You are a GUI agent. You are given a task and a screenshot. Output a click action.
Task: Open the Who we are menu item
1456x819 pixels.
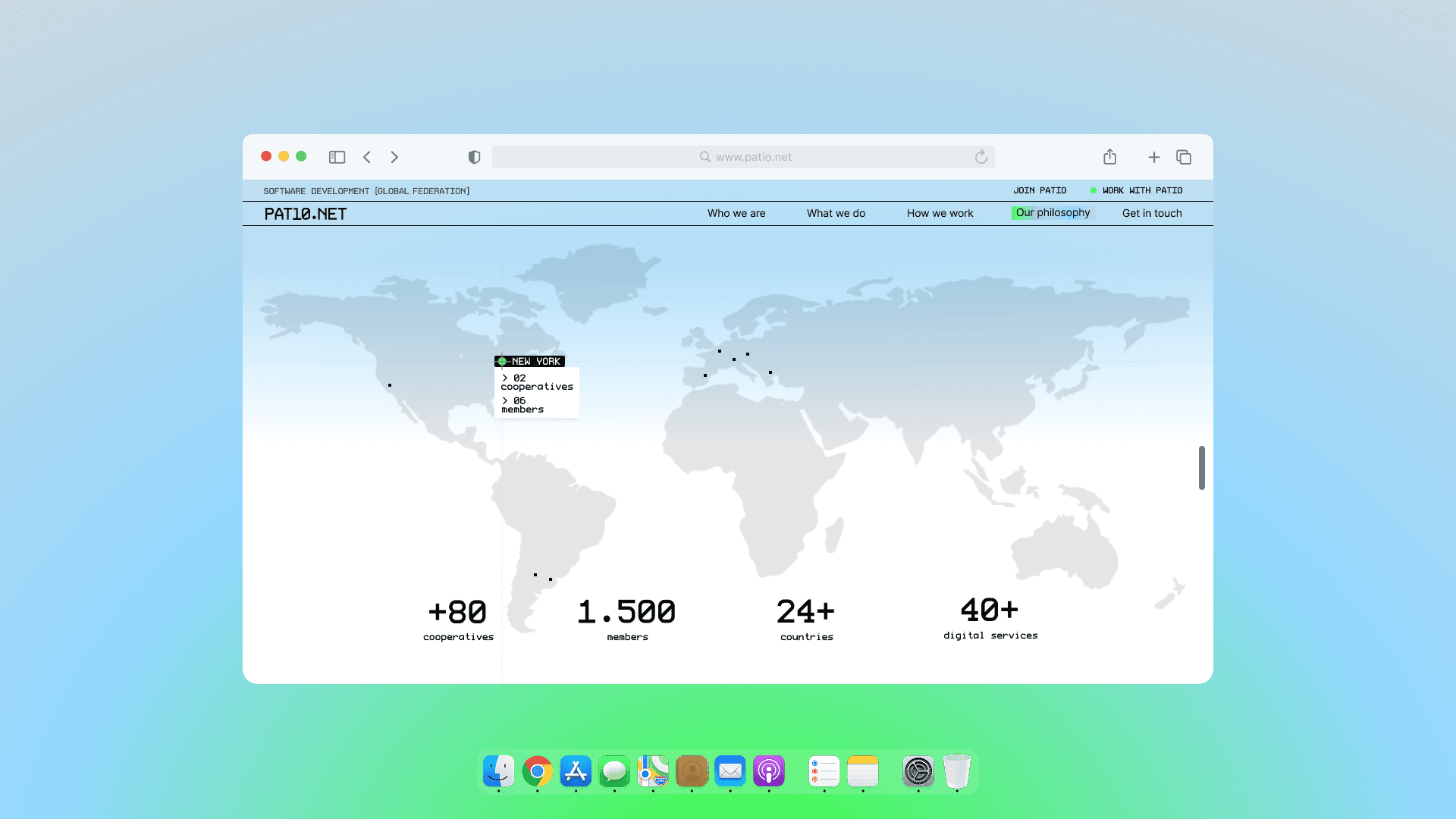click(736, 213)
